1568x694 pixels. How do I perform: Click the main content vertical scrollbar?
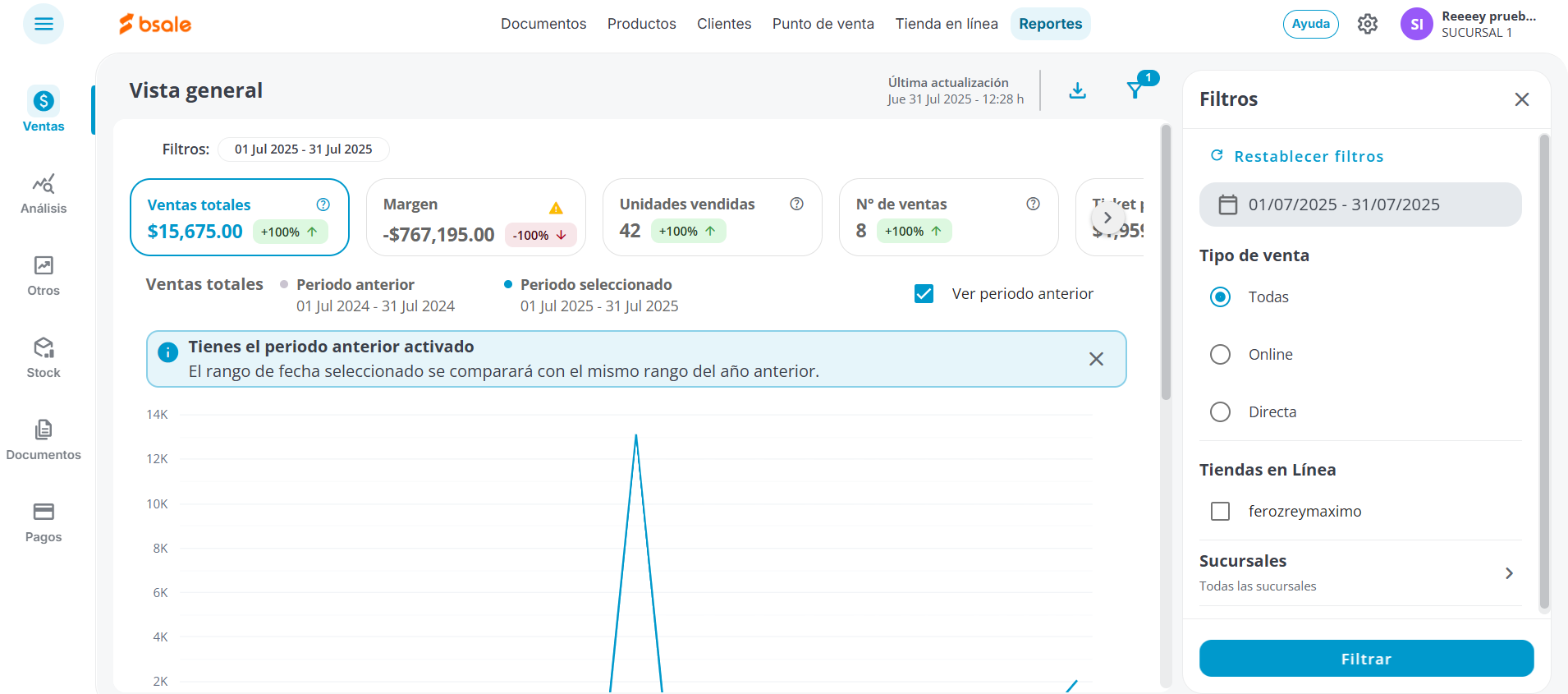pos(1166,262)
